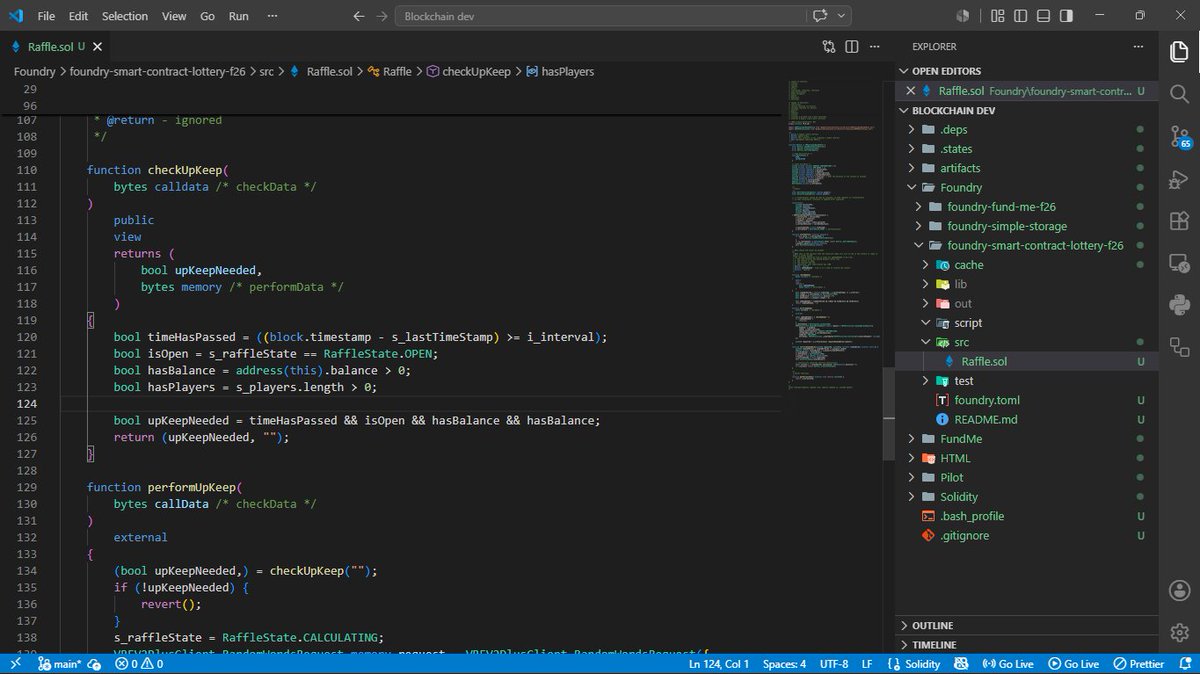
Task: Open the Search view in activity bar
Action: pos(1179,93)
